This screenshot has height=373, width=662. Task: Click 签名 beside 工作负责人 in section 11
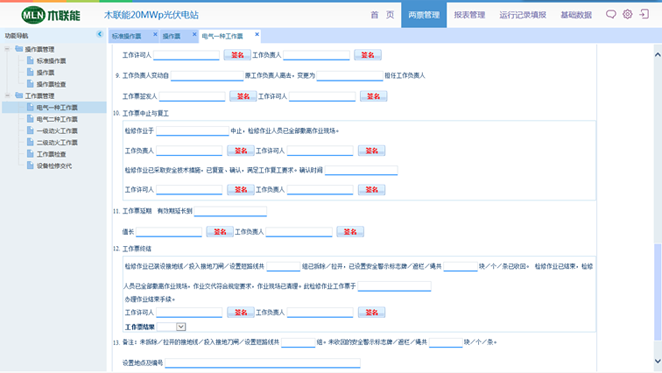[350, 231]
